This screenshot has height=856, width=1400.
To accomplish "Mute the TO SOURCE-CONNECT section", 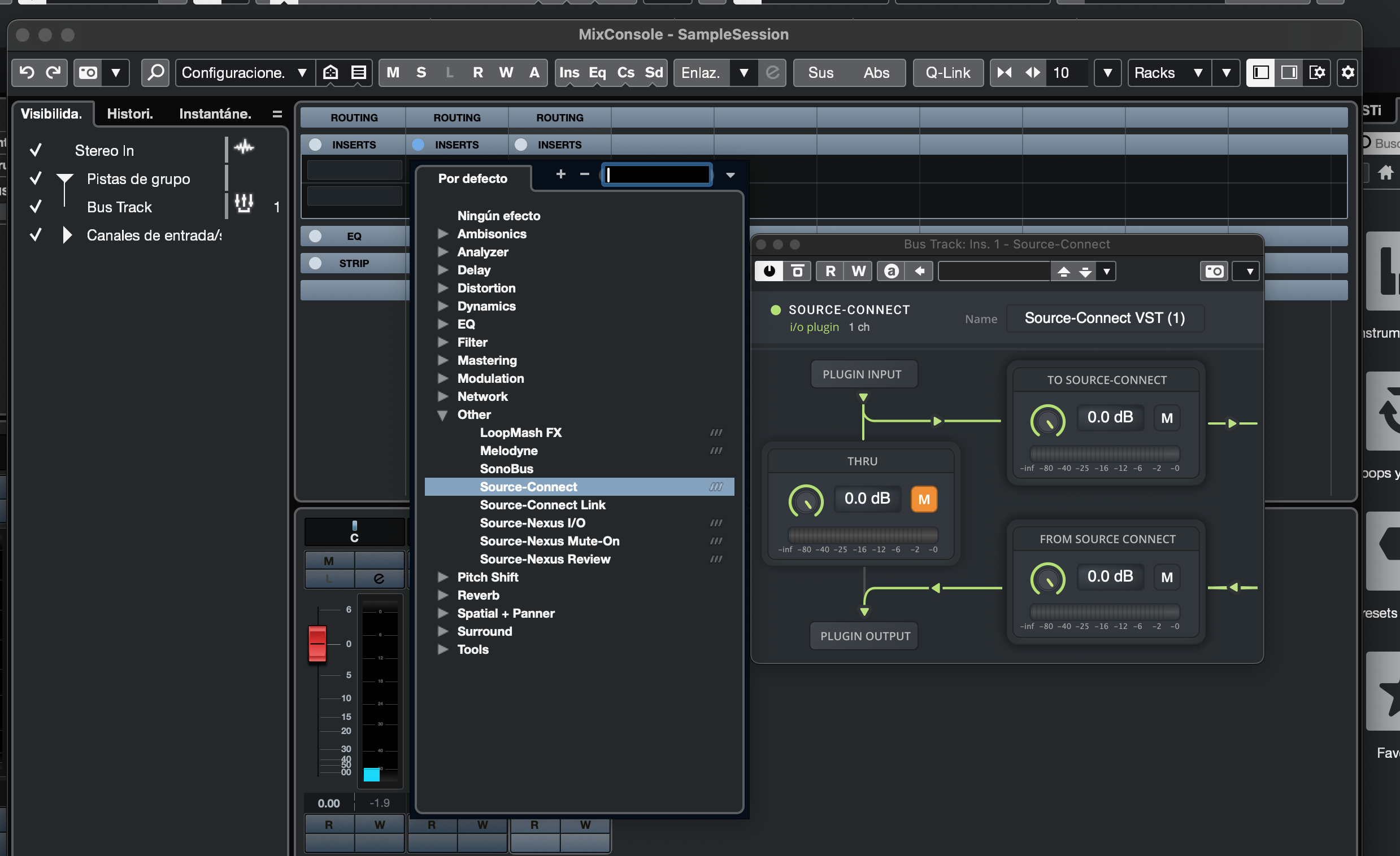I will click(1167, 418).
